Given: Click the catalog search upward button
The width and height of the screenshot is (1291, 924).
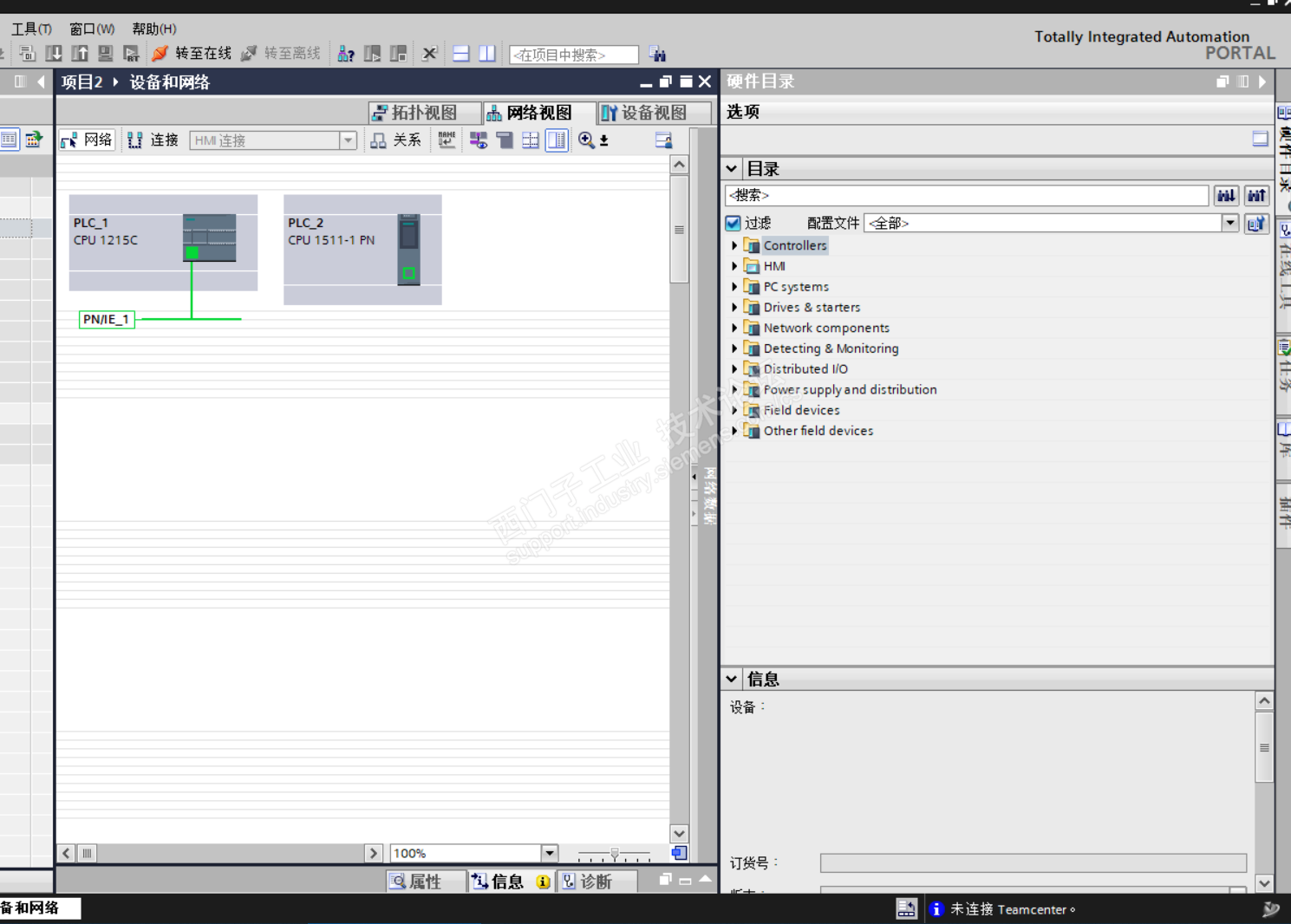Looking at the screenshot, I should pos(1256,196).
